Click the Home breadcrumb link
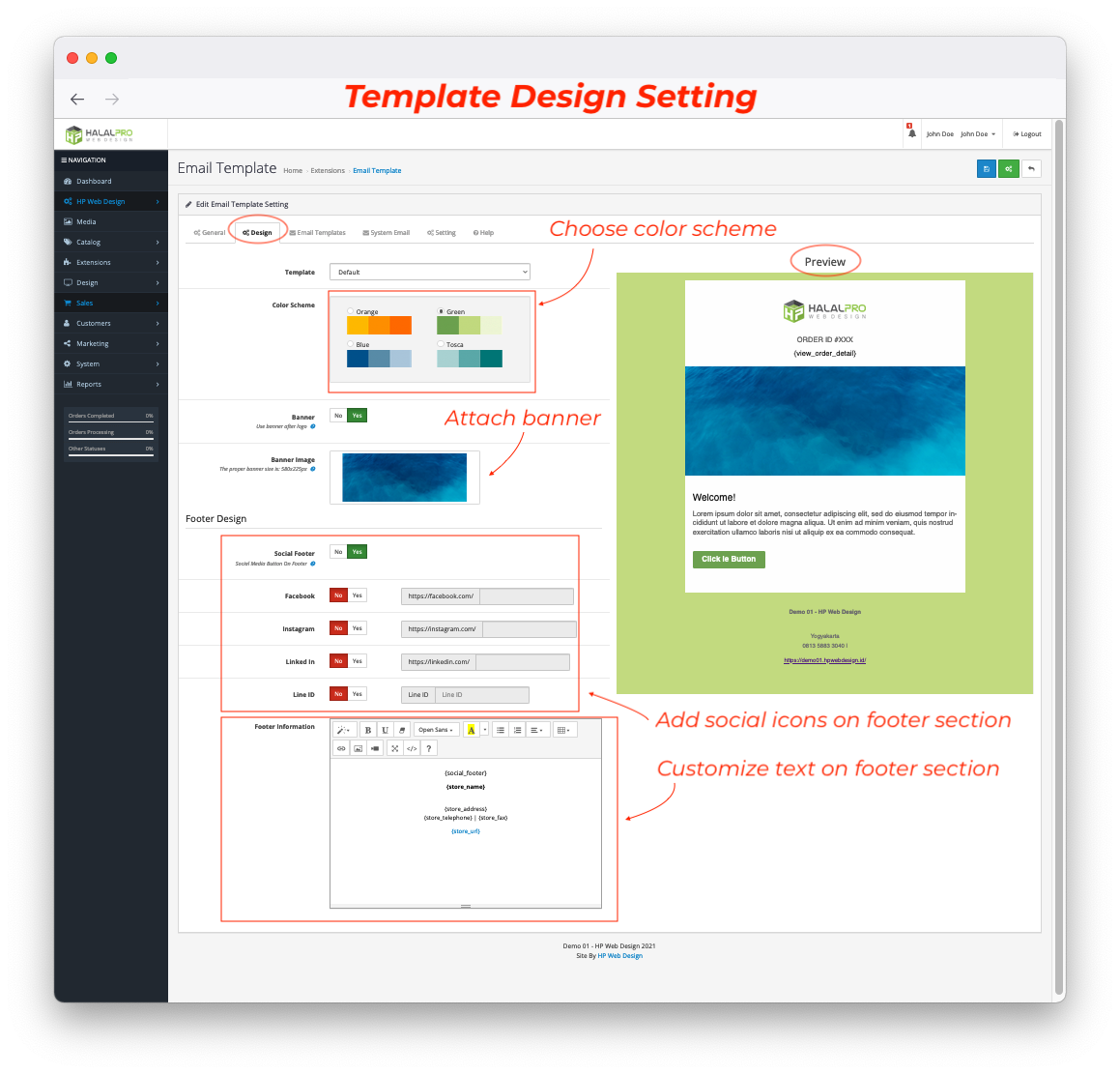The image size is (1120, 1074). click(293, 171)
